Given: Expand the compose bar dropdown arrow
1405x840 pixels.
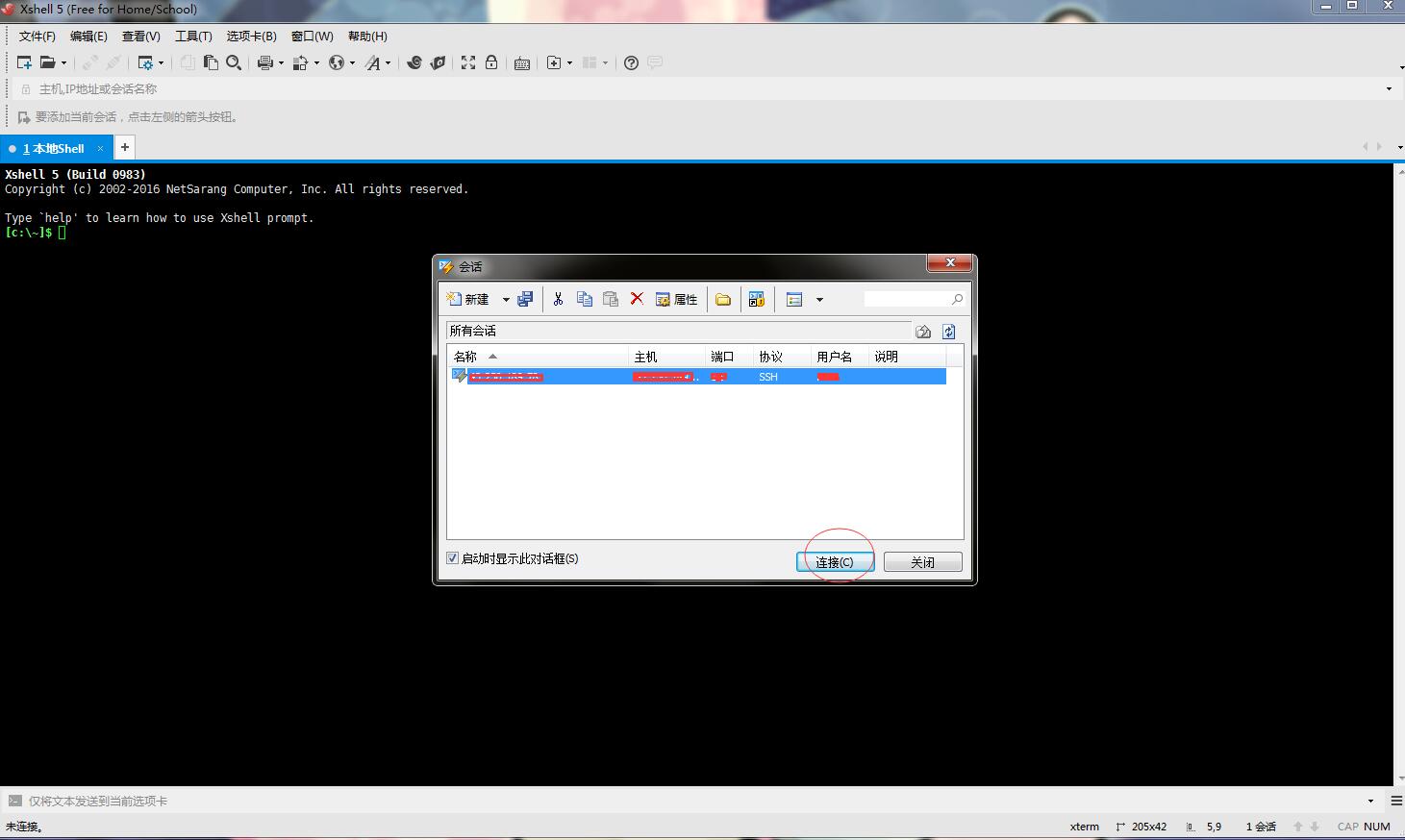Looking at the screenshot, I should [1370, 801].
